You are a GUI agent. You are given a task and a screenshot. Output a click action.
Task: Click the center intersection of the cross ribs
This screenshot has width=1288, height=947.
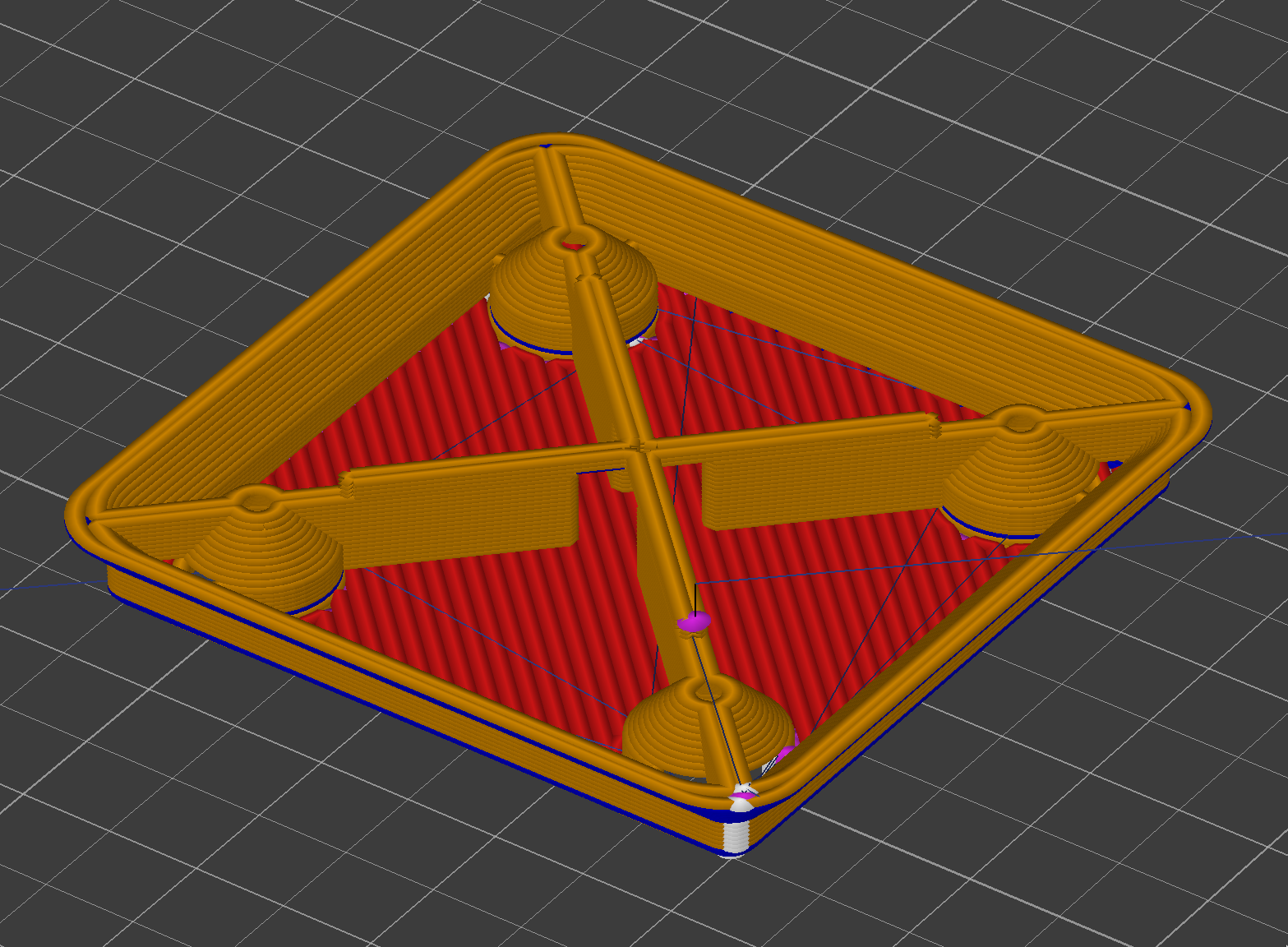[642, 446]
